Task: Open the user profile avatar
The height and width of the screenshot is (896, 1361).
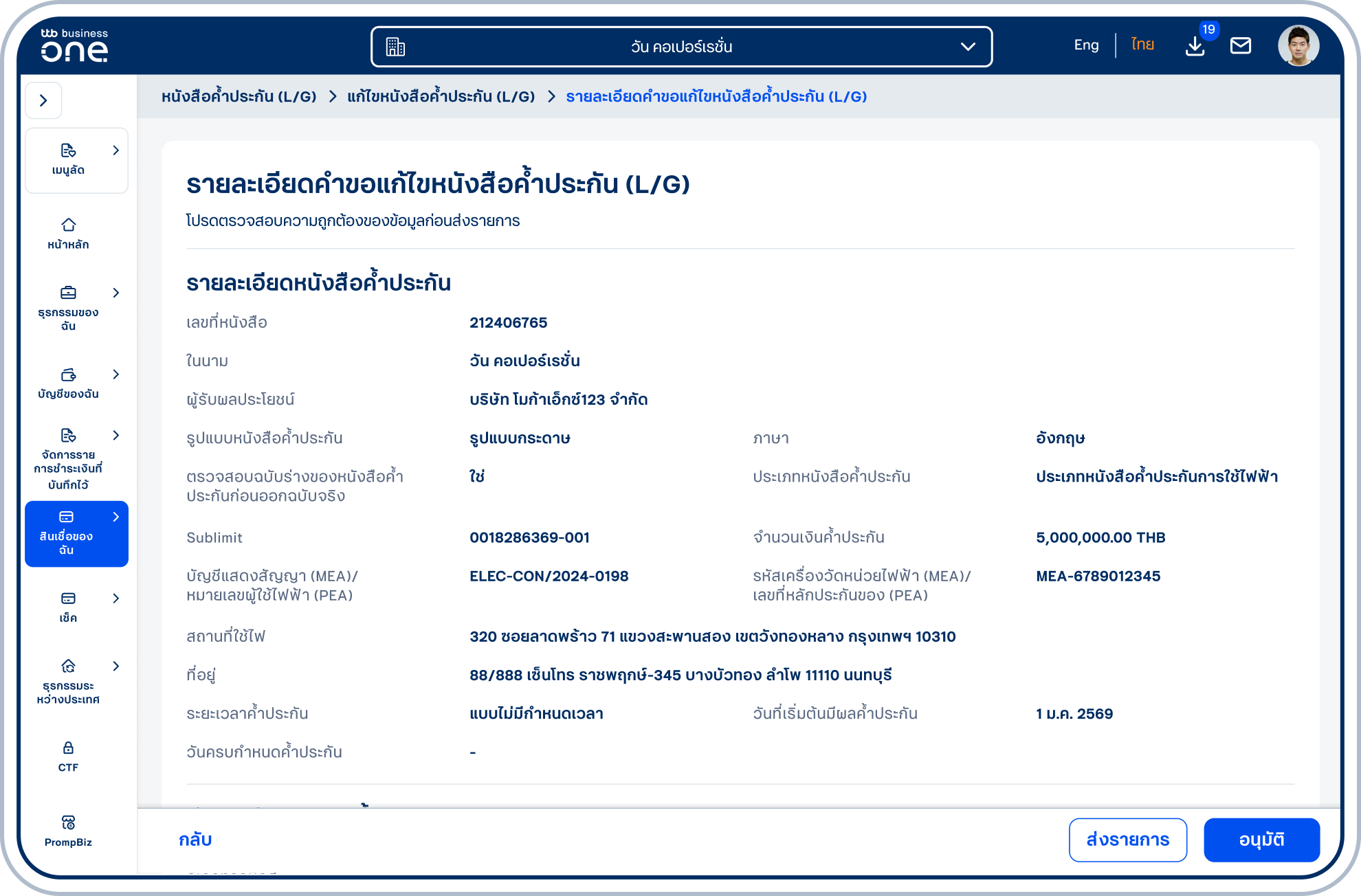Action: click(1298, 45)
